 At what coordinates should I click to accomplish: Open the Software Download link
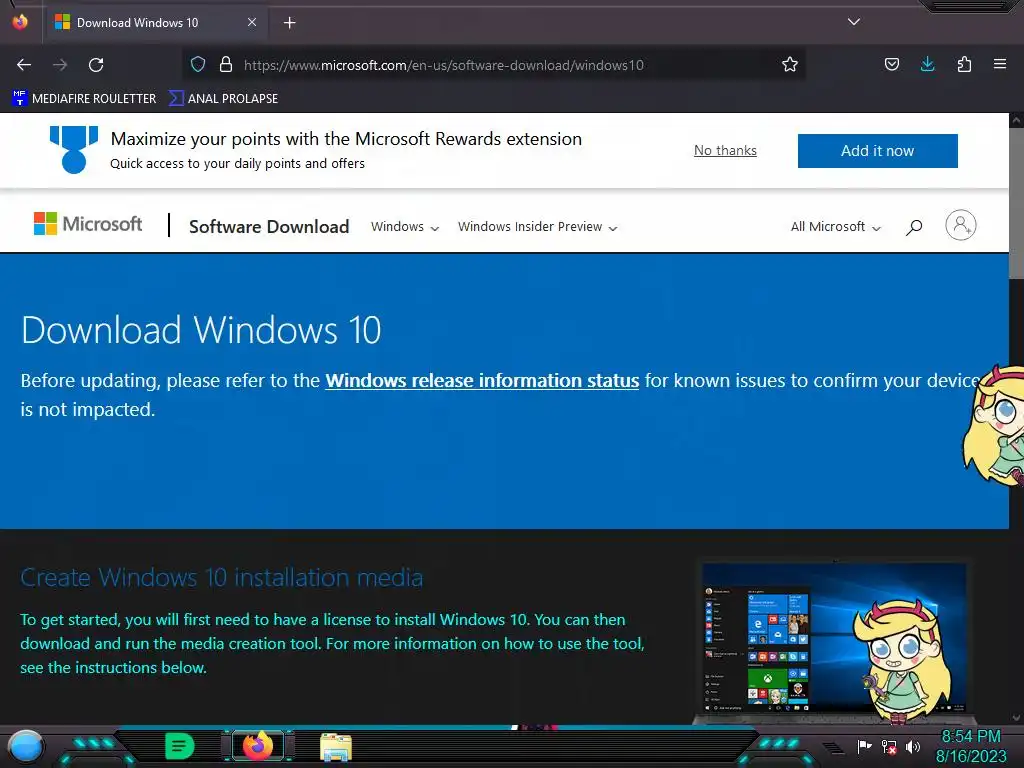click(x=269, y=227)
